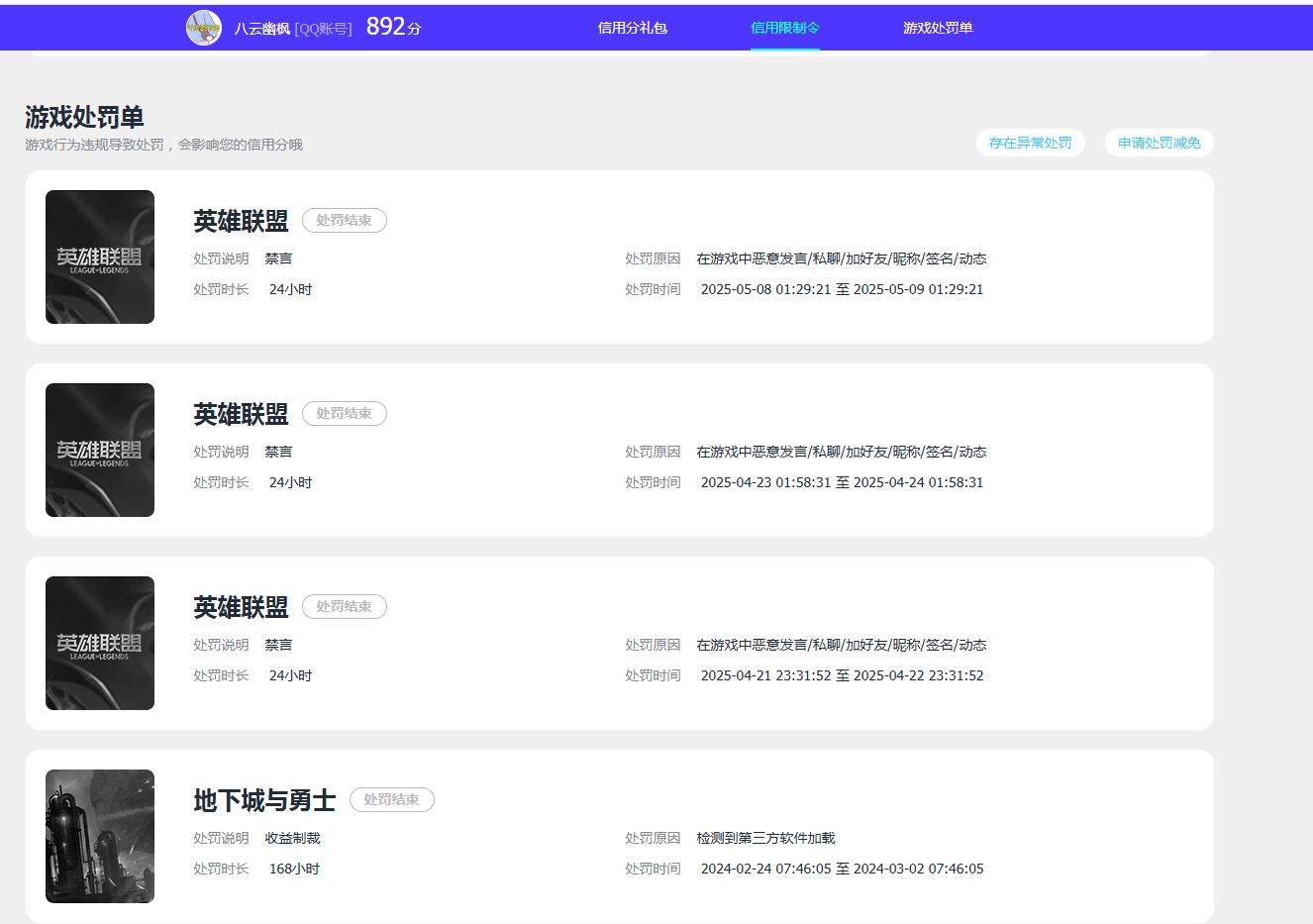Screen dimensions: 1313x924
Task: Click the QQ账号 label next to username
Action: point(324,27)
